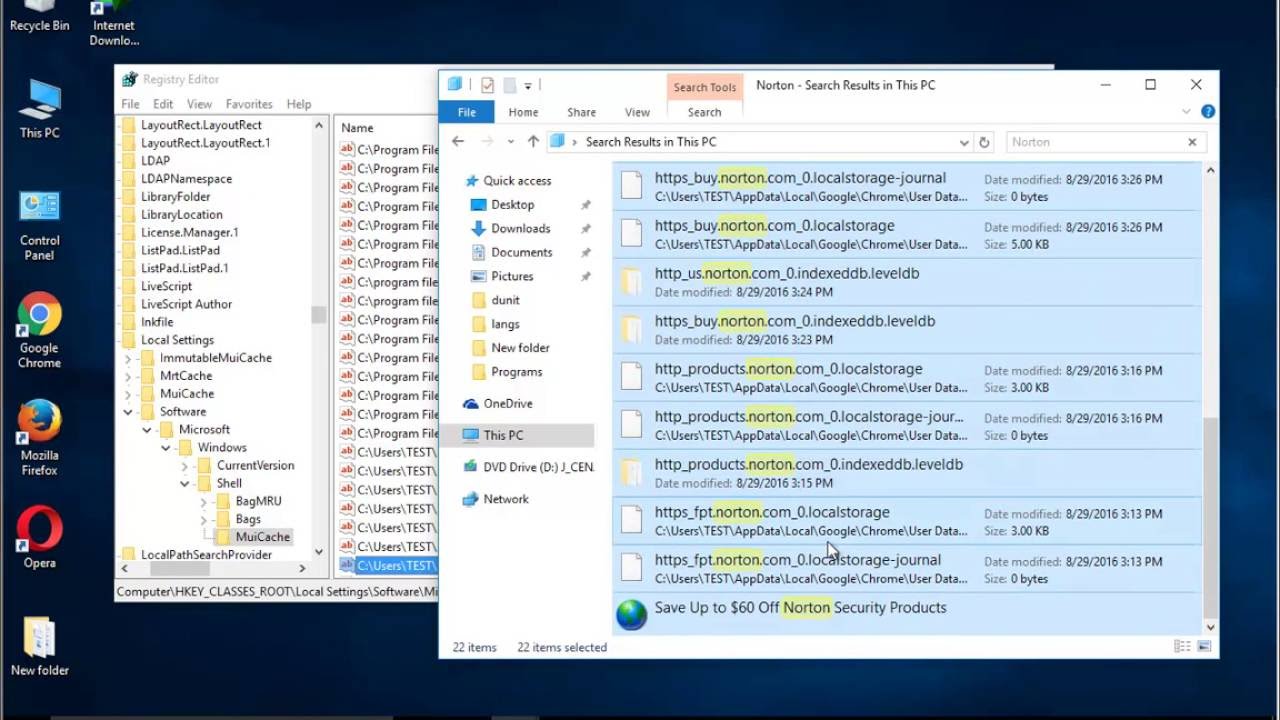Viewport: 1280px width, 720px height.
Task: Clear the Norton search box
Action: pyautogui.click(x=1192, y=142)
